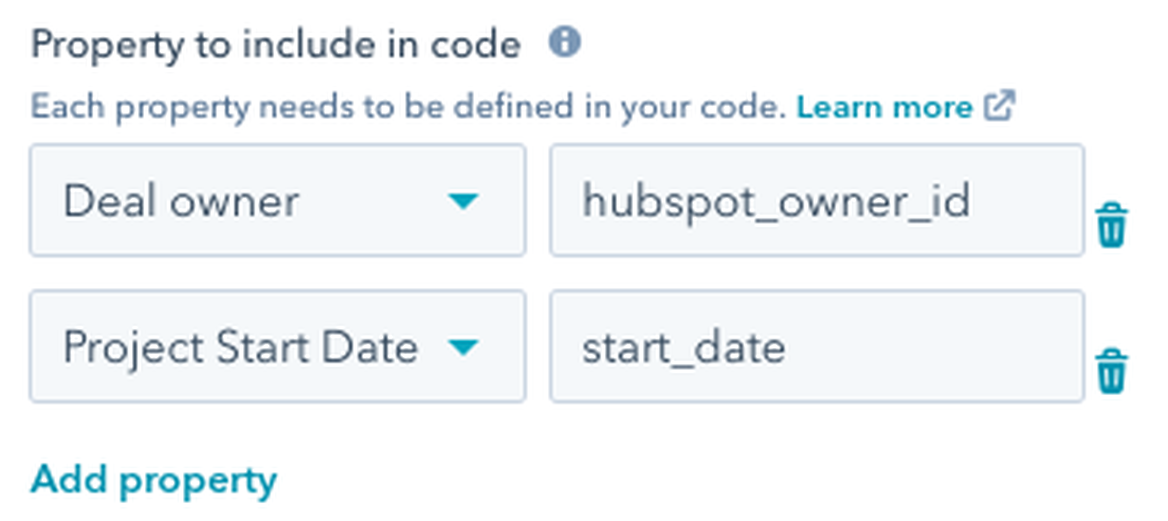Open the Project Start Date property selector

point(277,346)
